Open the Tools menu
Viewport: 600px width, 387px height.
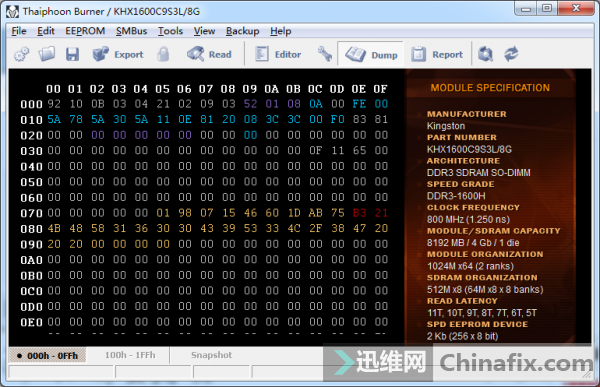tap(170, 31)
